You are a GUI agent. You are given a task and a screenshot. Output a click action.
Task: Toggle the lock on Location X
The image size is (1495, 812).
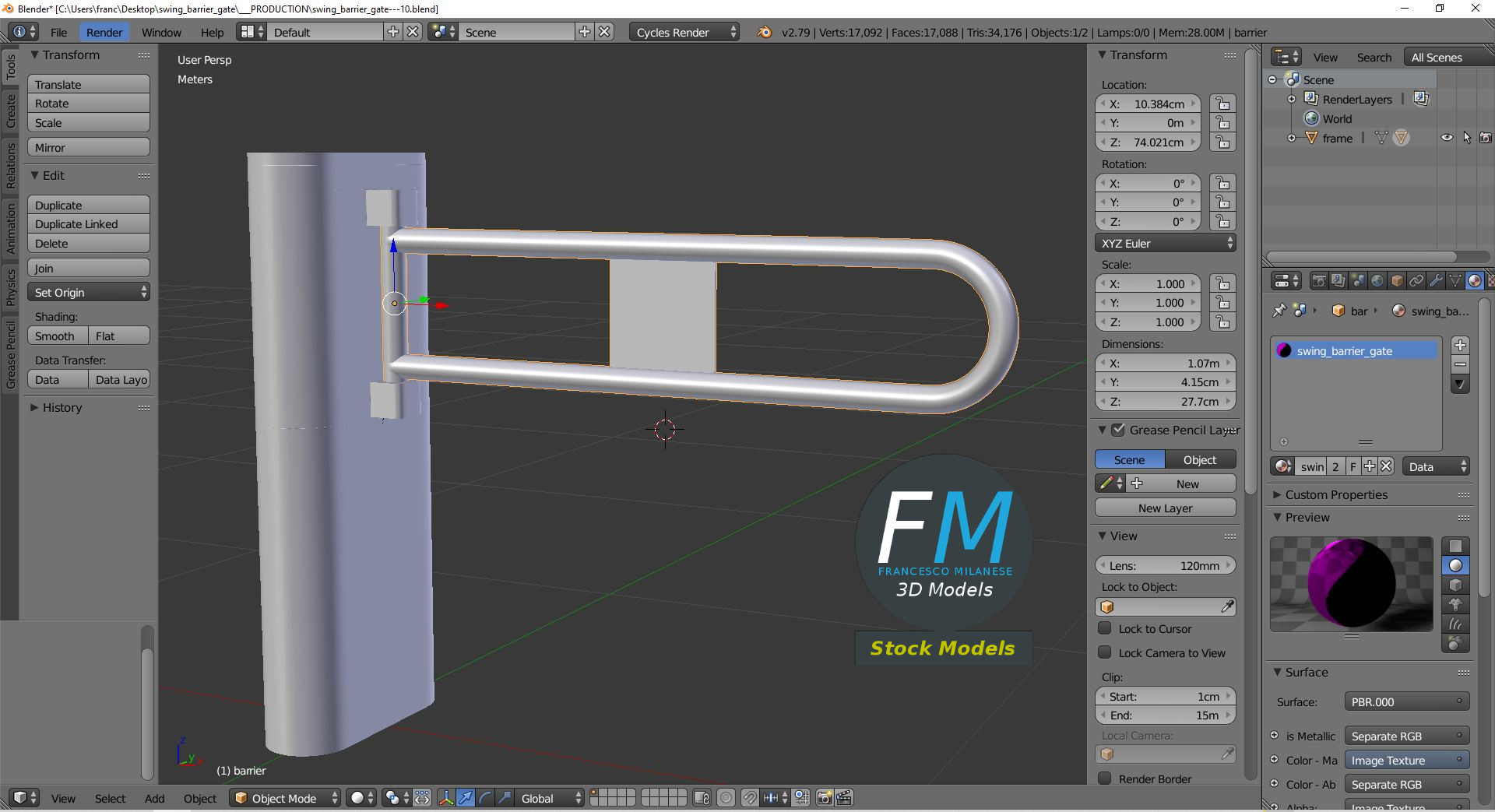tap(1222, 104)
